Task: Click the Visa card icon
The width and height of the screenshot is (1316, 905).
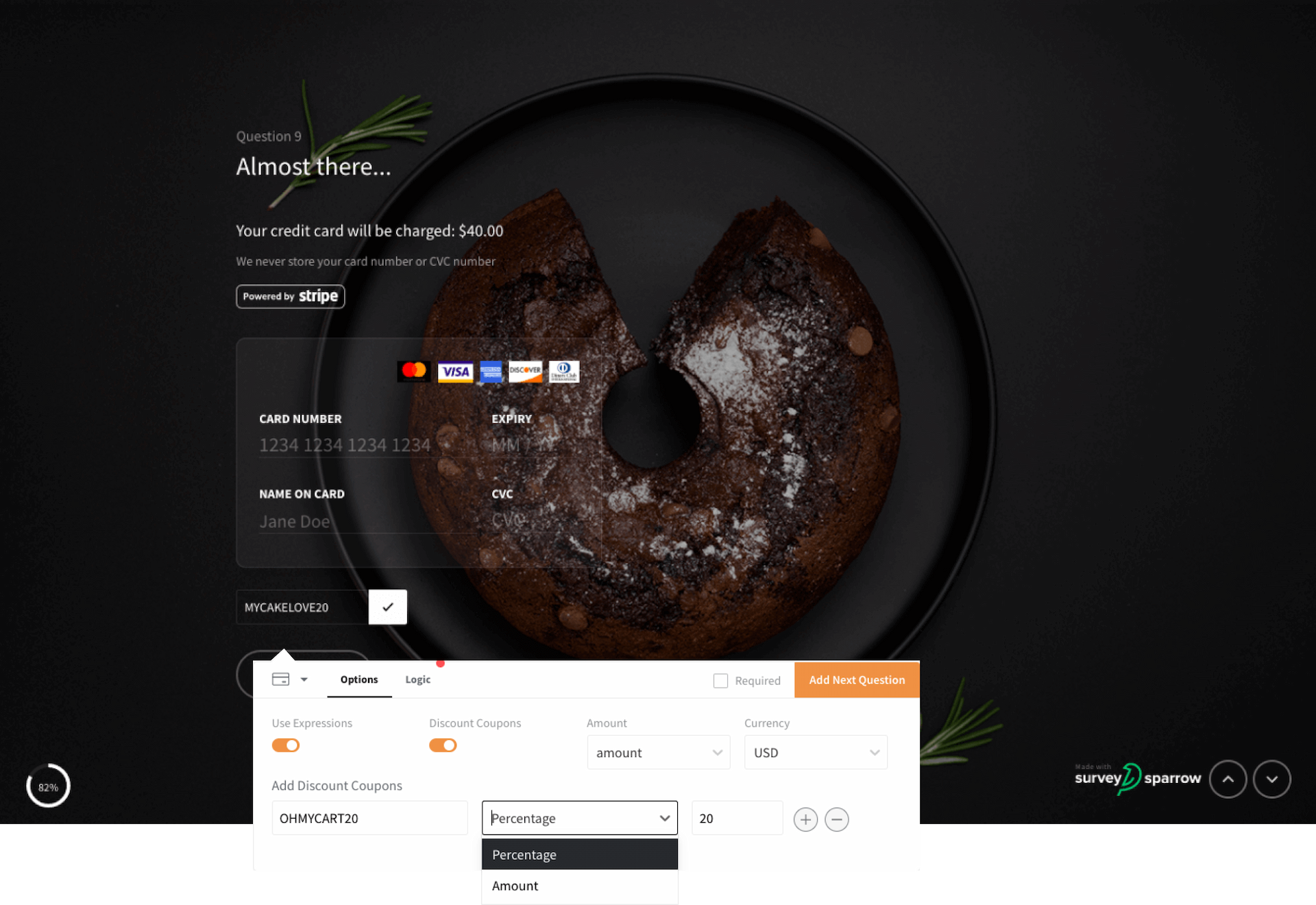Action: point(455,371)
